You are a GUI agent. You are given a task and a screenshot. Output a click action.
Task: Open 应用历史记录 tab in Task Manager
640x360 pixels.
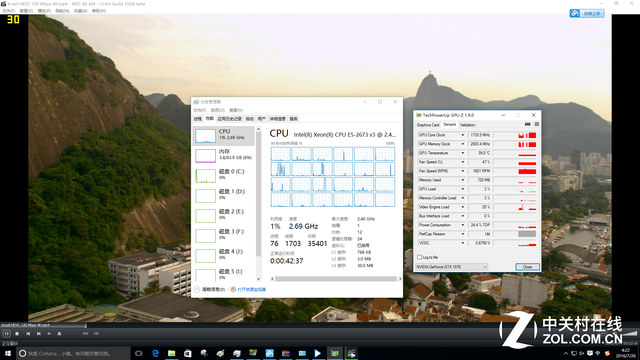tap(229, 119)
